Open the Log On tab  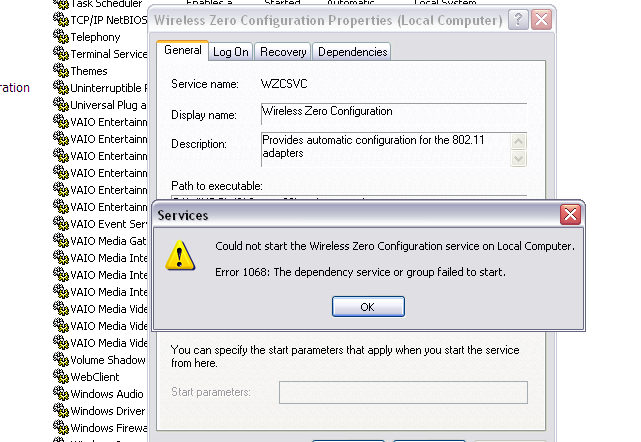click(231, 52)
